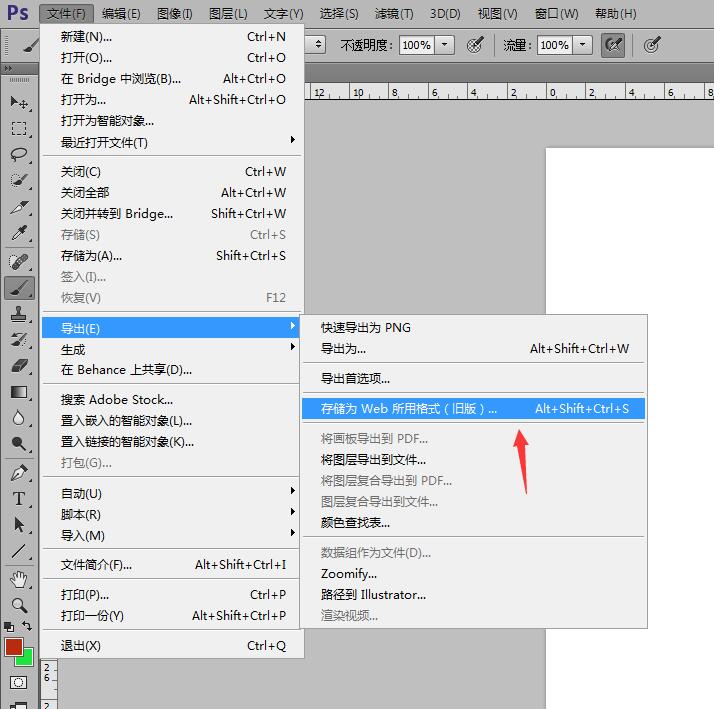Select the Rectangular Marquee tool
Screen dimensions: 714x709
[19, 128]
